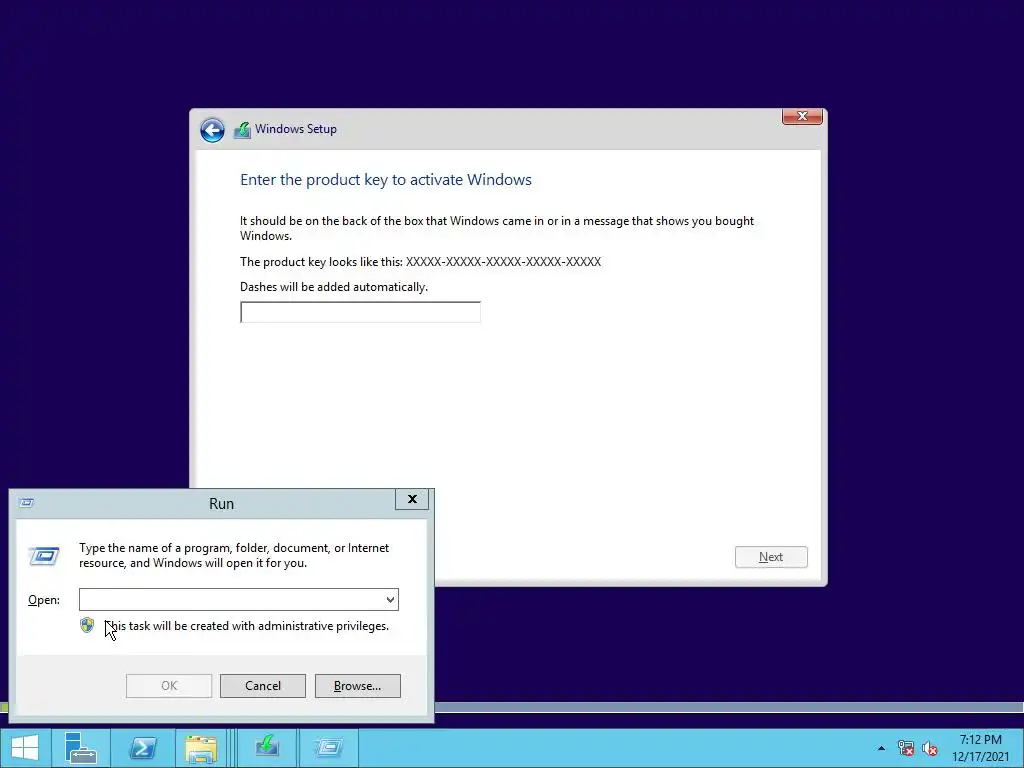Click the 'Dashes will be added automatically.' text

pos(334,287)
